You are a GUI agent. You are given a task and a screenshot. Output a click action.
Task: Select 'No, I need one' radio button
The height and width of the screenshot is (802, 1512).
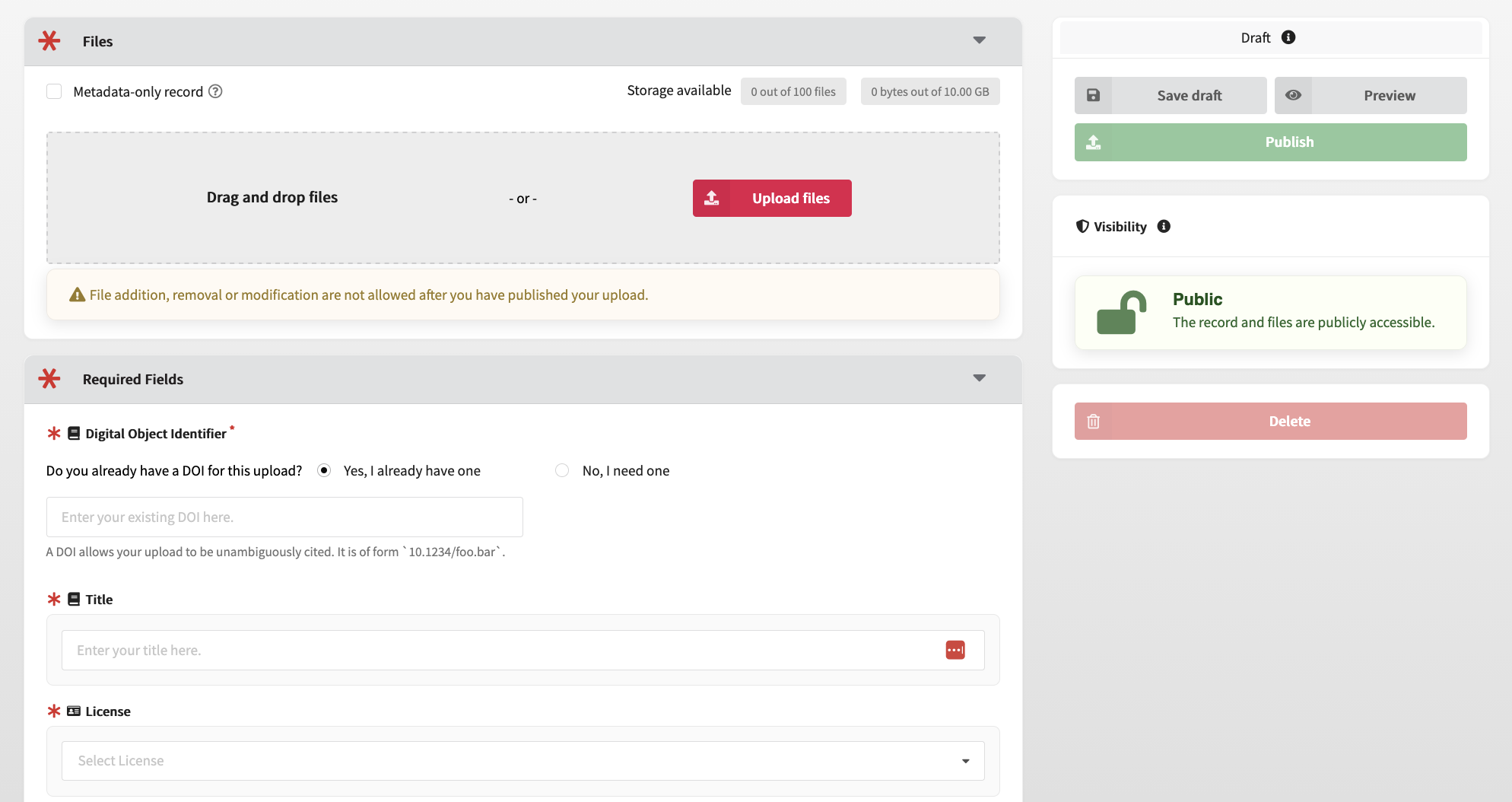562,470
